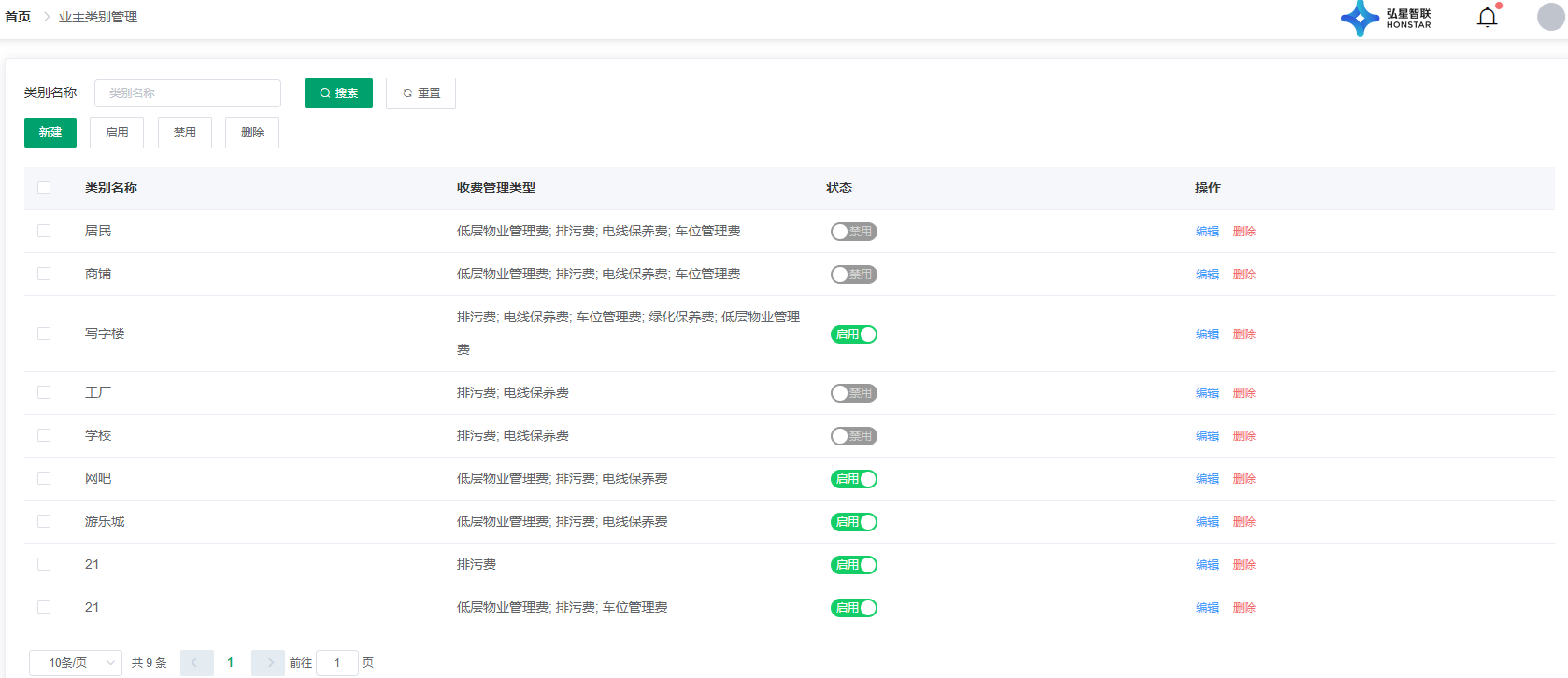Click 业主类别管理 breadcrumb item

98,18
